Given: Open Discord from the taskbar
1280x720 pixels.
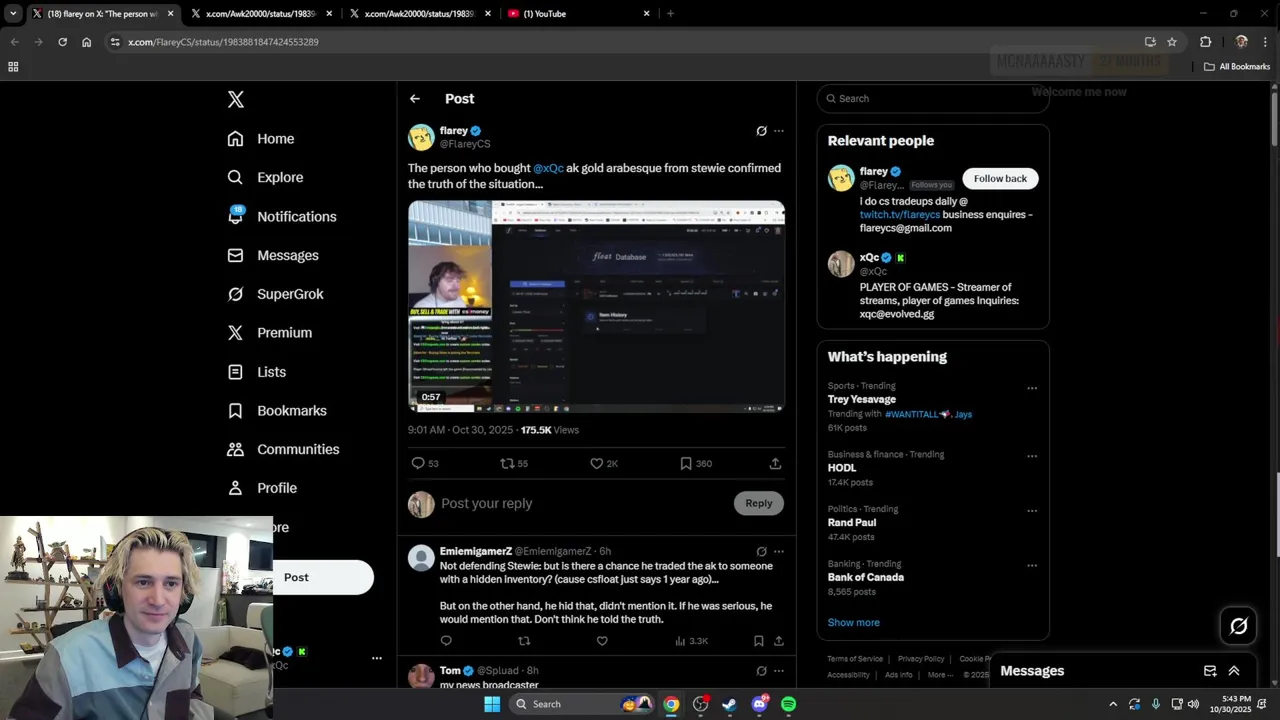Looking at the screenshot, I should 759,704.
